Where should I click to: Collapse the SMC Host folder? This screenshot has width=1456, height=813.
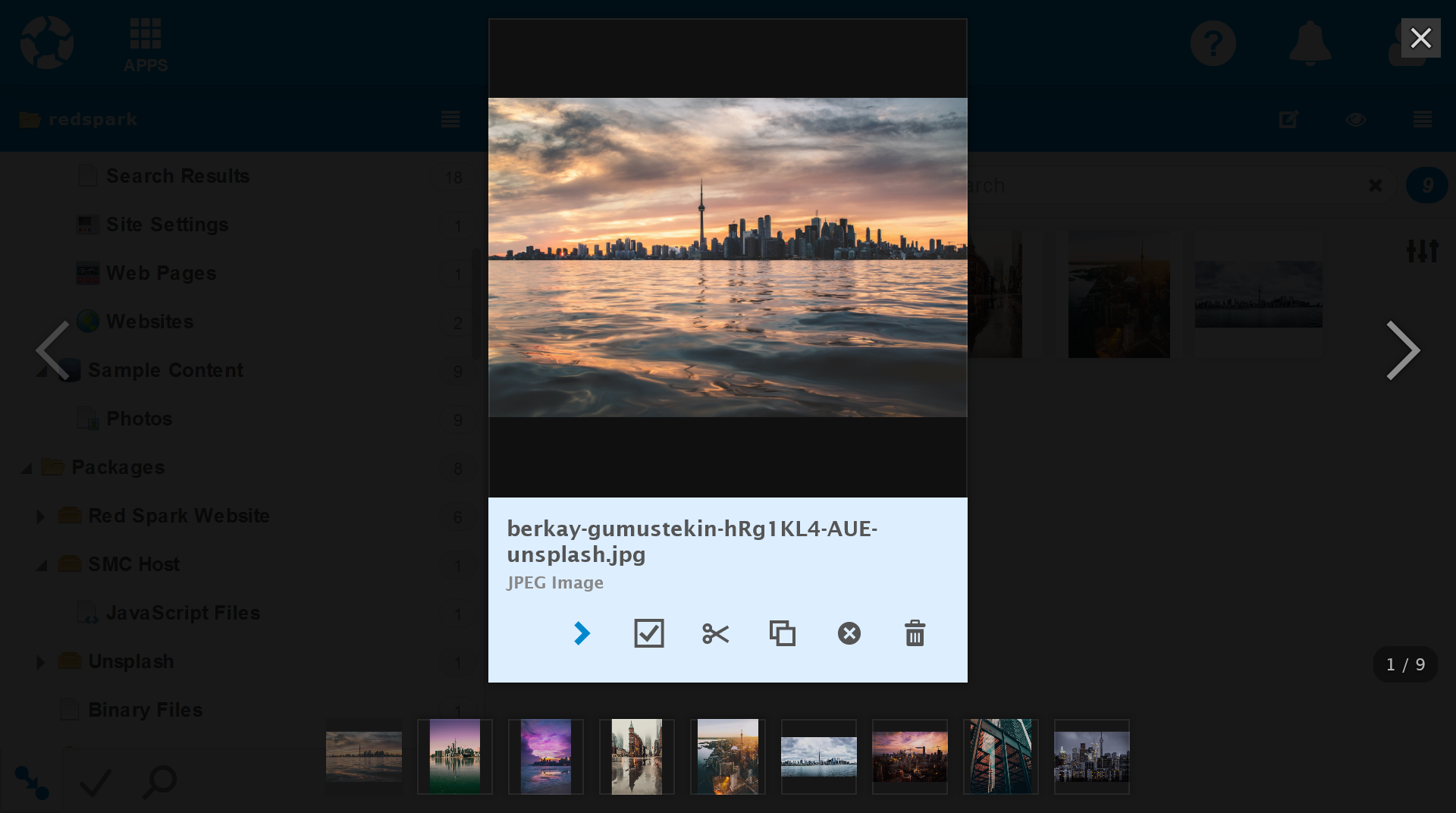click(x=41, y=566)
